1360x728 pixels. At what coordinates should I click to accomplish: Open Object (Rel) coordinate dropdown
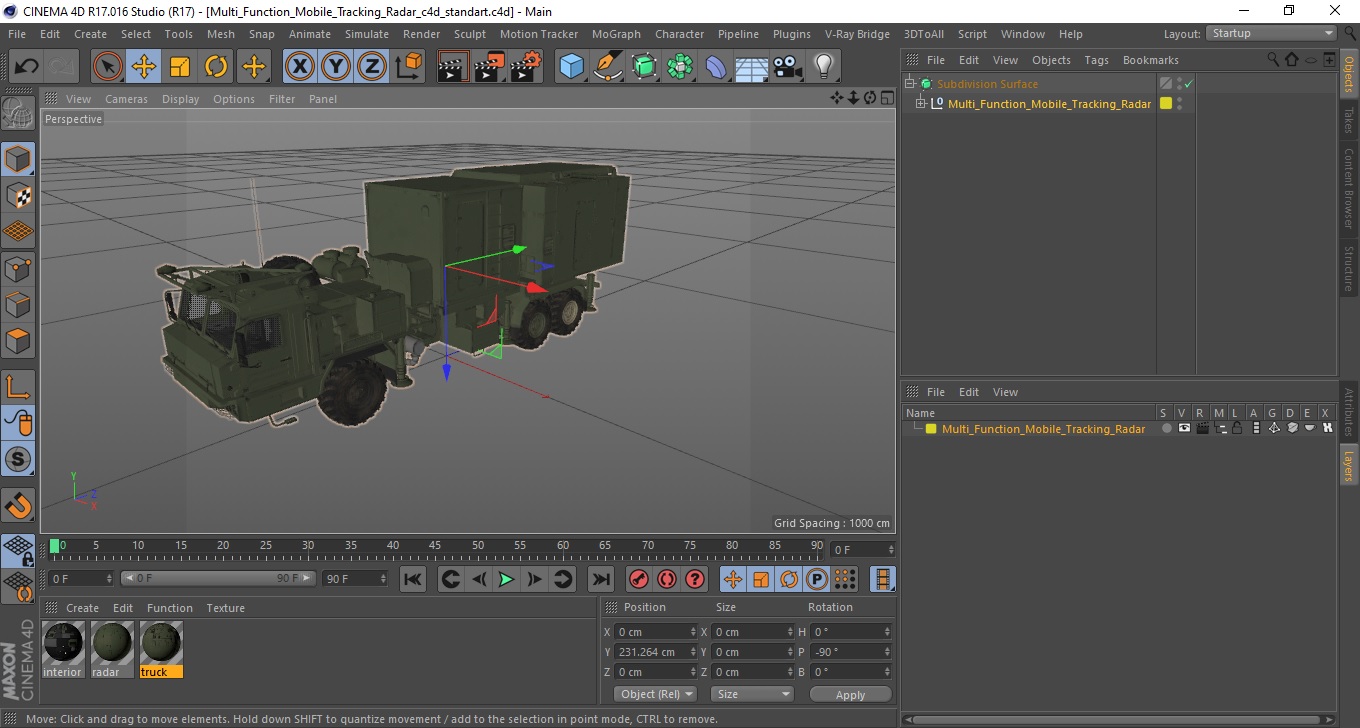click(655, 694)
